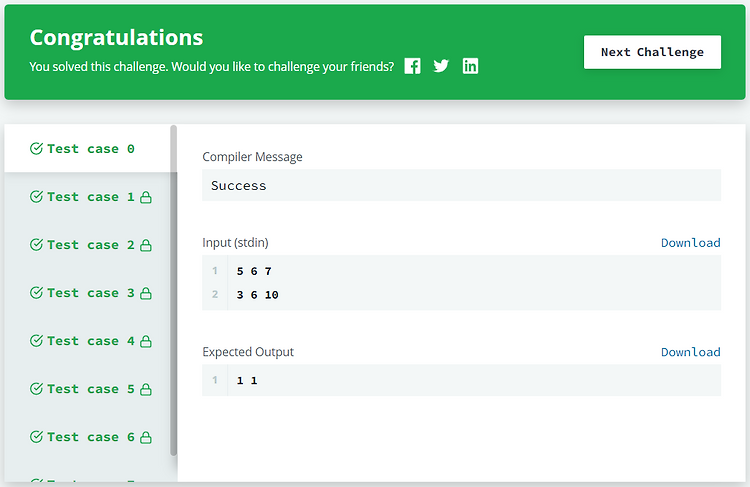Open Test case 2 tab
The image size is (750, 487).
point(88,245)
